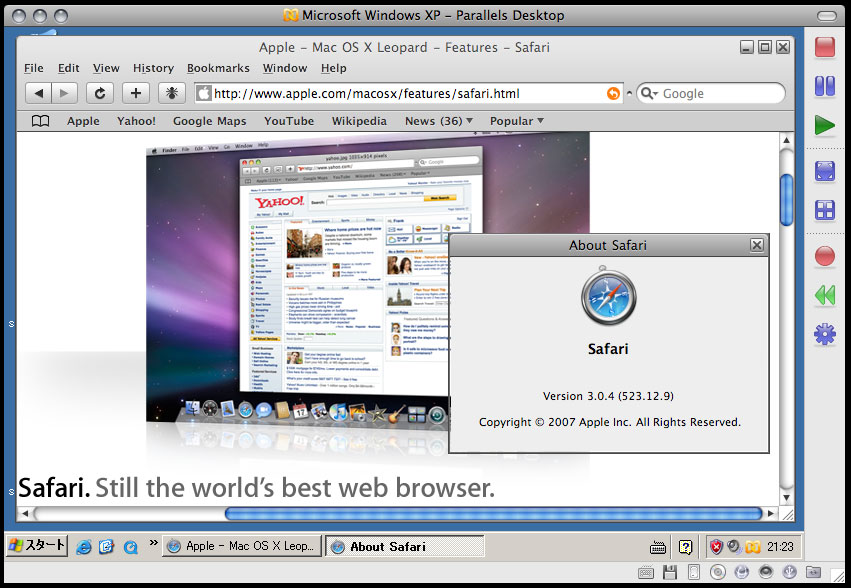The height and width of the screenshot is (588, 851).
Task: Stop the virtual machine with red square
Action: pos(824,47)
